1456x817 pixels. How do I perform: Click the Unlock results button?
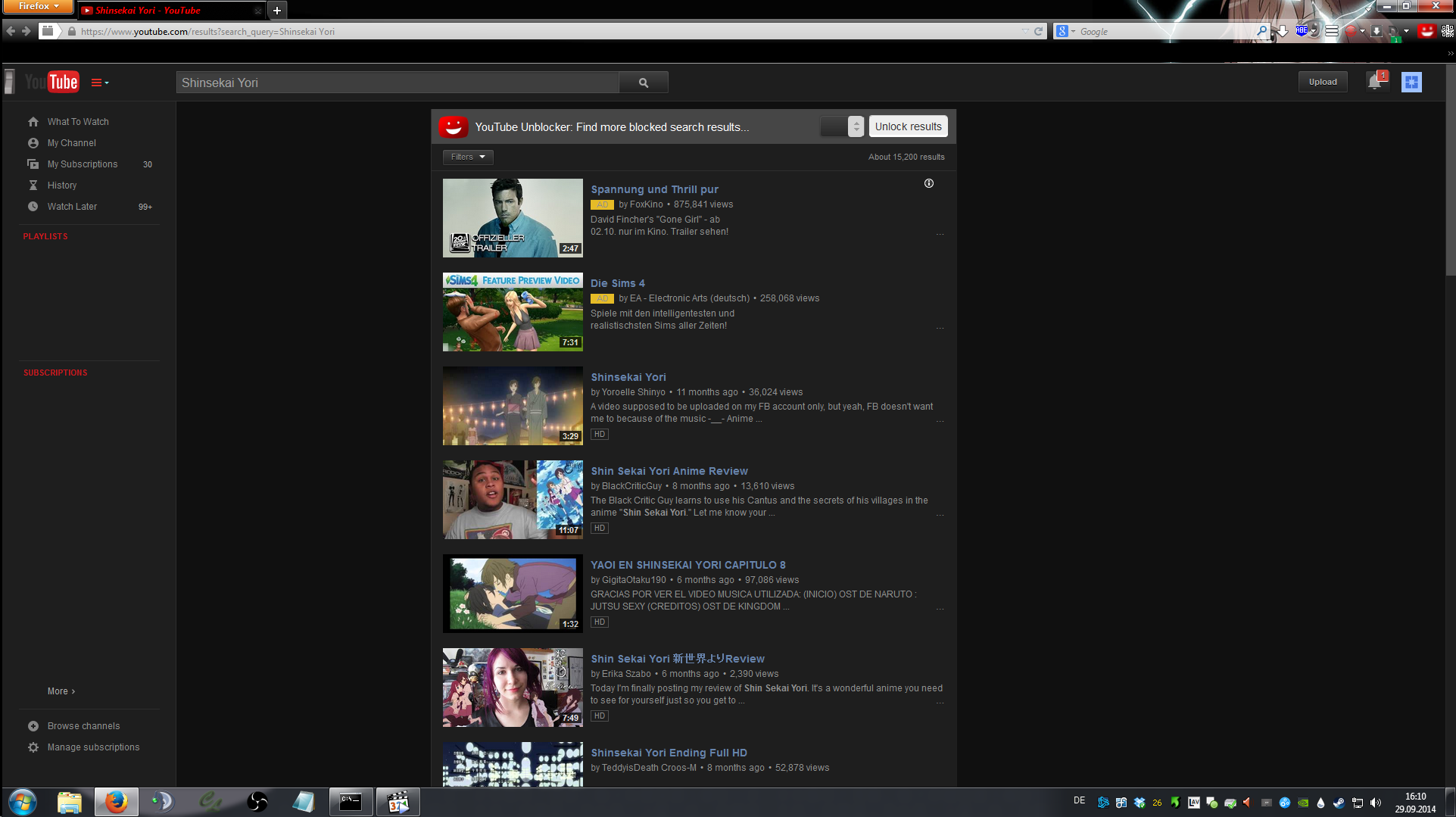pos(908,126)
